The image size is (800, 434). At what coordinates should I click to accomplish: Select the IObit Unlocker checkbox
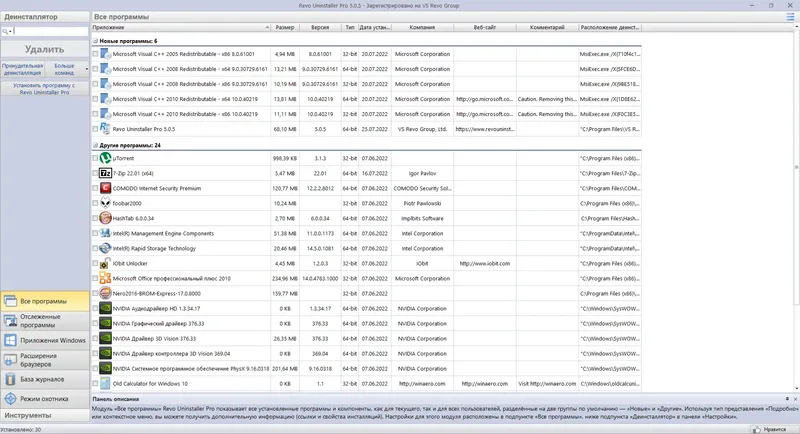tap(95, 263)
